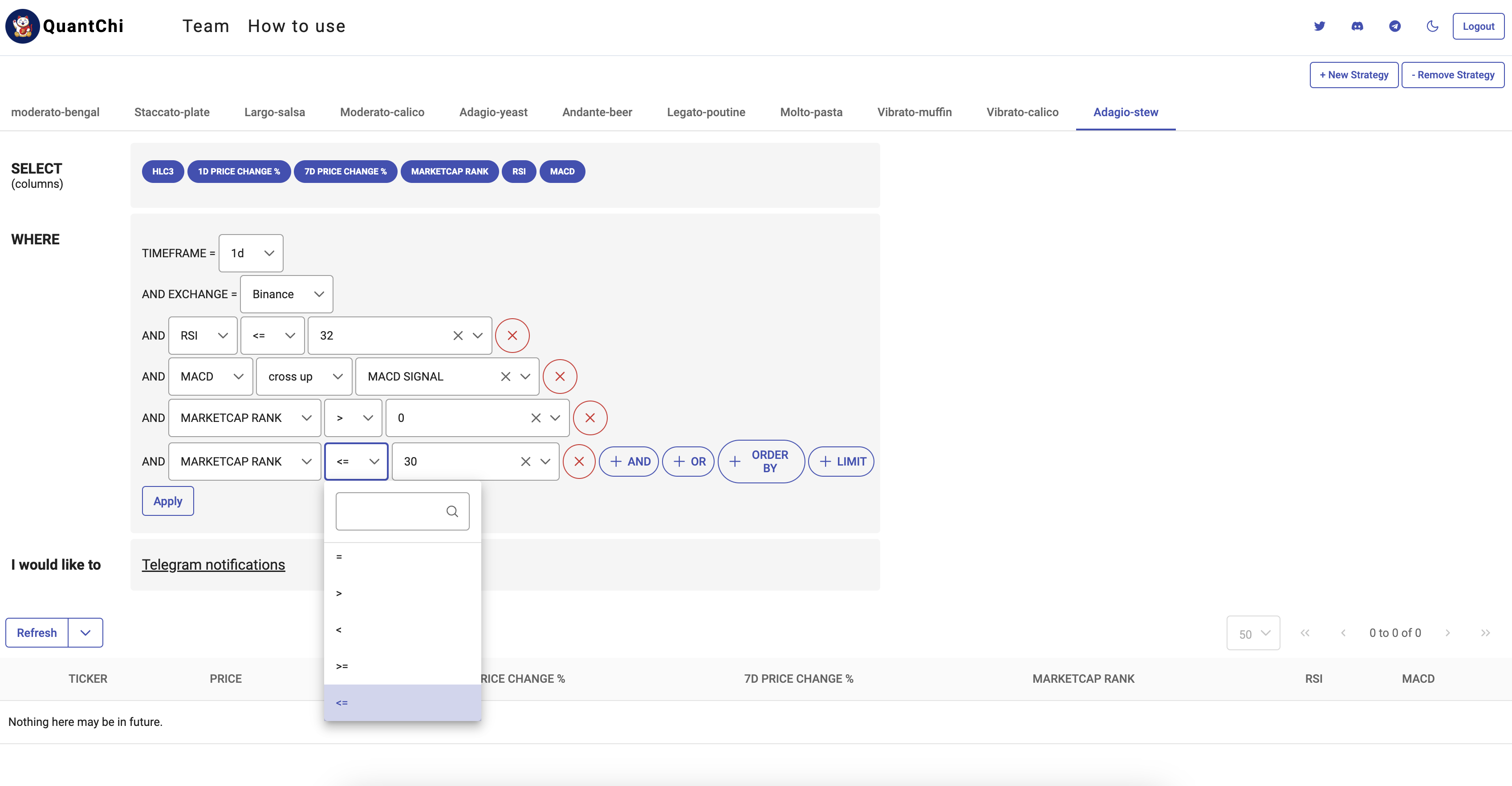Switch to the moderato-bengal tab

click(x=55, y=112)
